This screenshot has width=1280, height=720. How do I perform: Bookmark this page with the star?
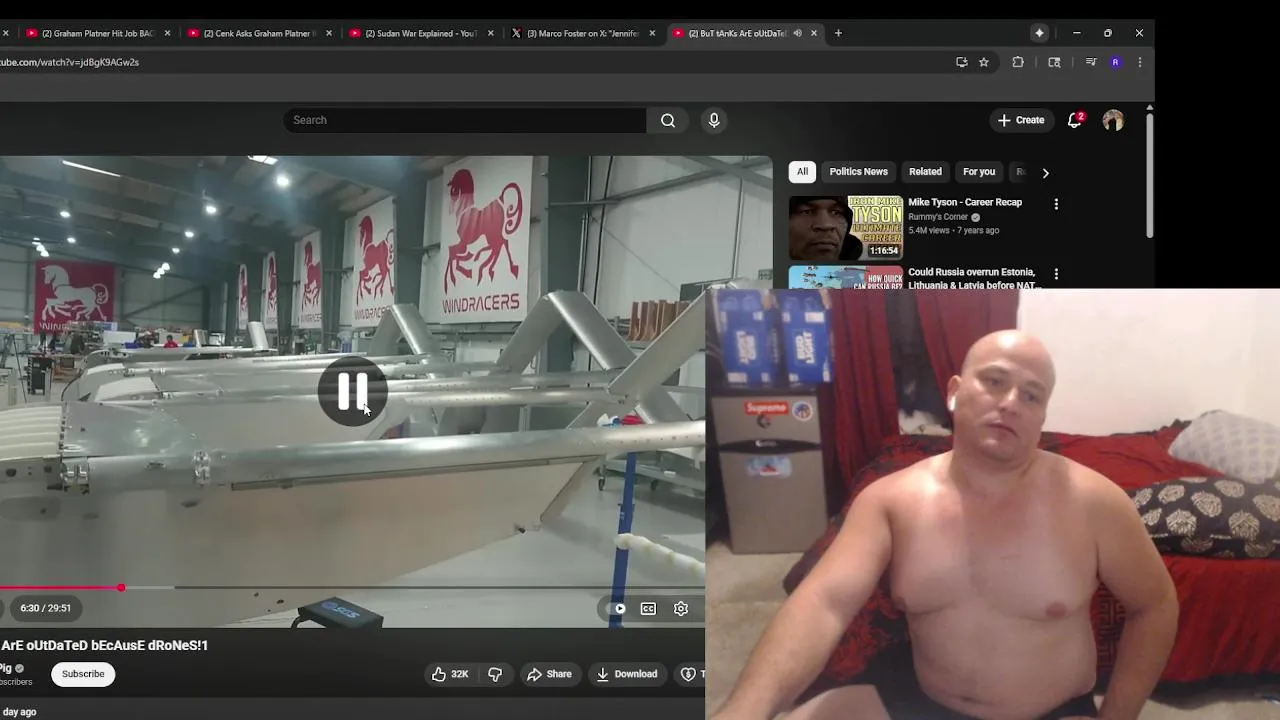[x=984, y=62]
